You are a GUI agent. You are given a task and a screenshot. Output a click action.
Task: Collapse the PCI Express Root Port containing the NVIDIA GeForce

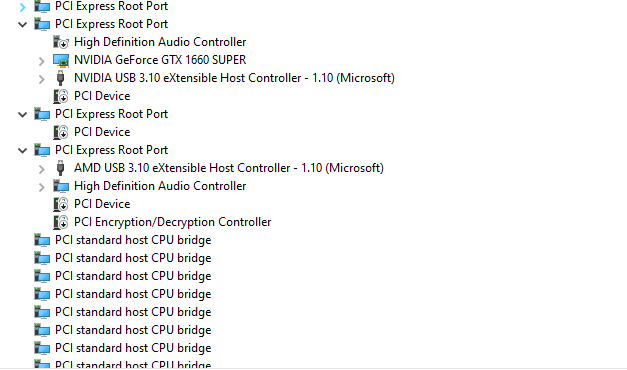click(x=23, y=25)
